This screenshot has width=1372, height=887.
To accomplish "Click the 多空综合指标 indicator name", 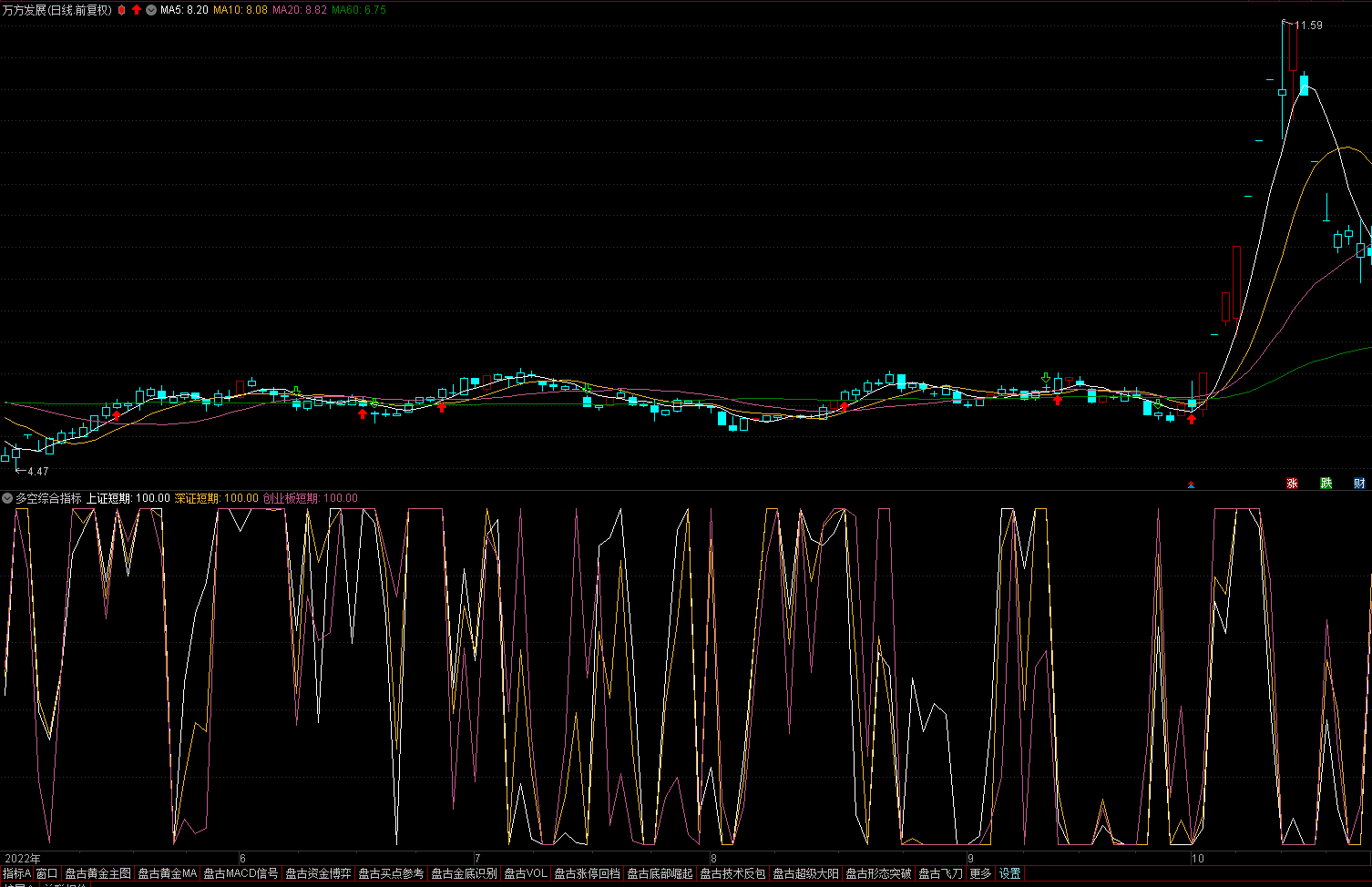I will coord(48,498).
